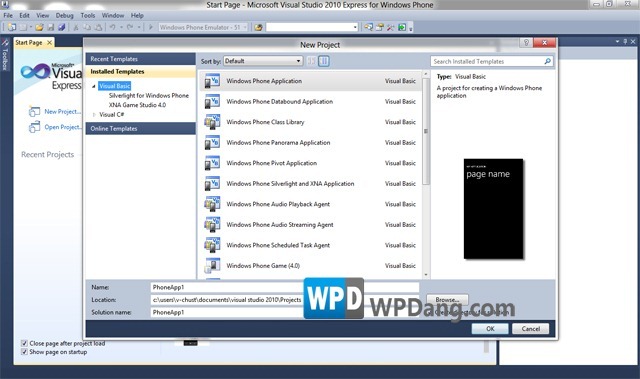The image size is (640, 379).
Task: Open the Recent Templates section
Action: [140, 59]
